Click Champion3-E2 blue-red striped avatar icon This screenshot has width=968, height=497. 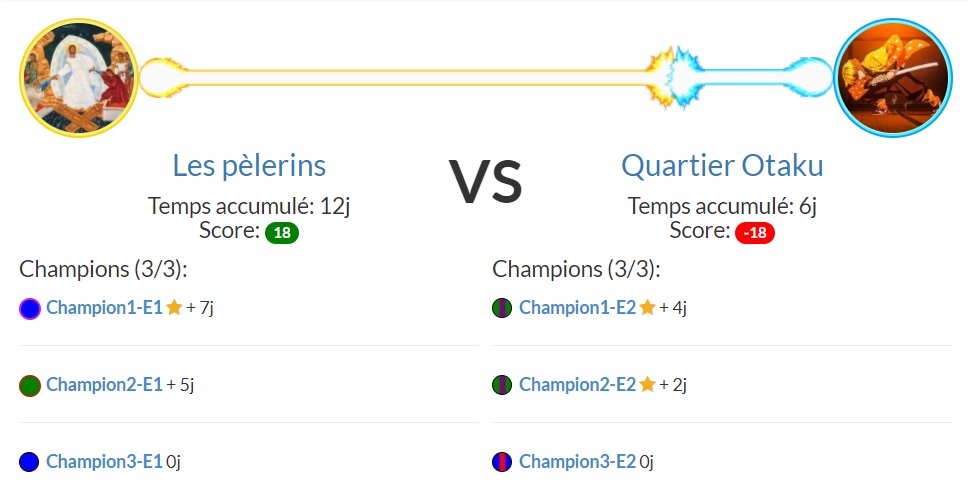502,462
